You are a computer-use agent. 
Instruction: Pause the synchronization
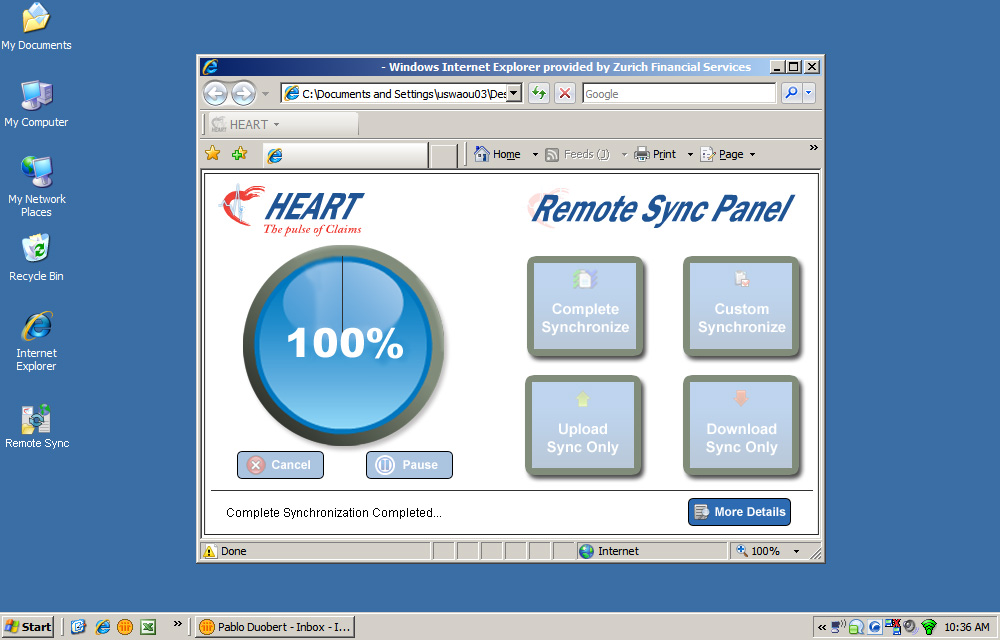[x=409, y=465]
